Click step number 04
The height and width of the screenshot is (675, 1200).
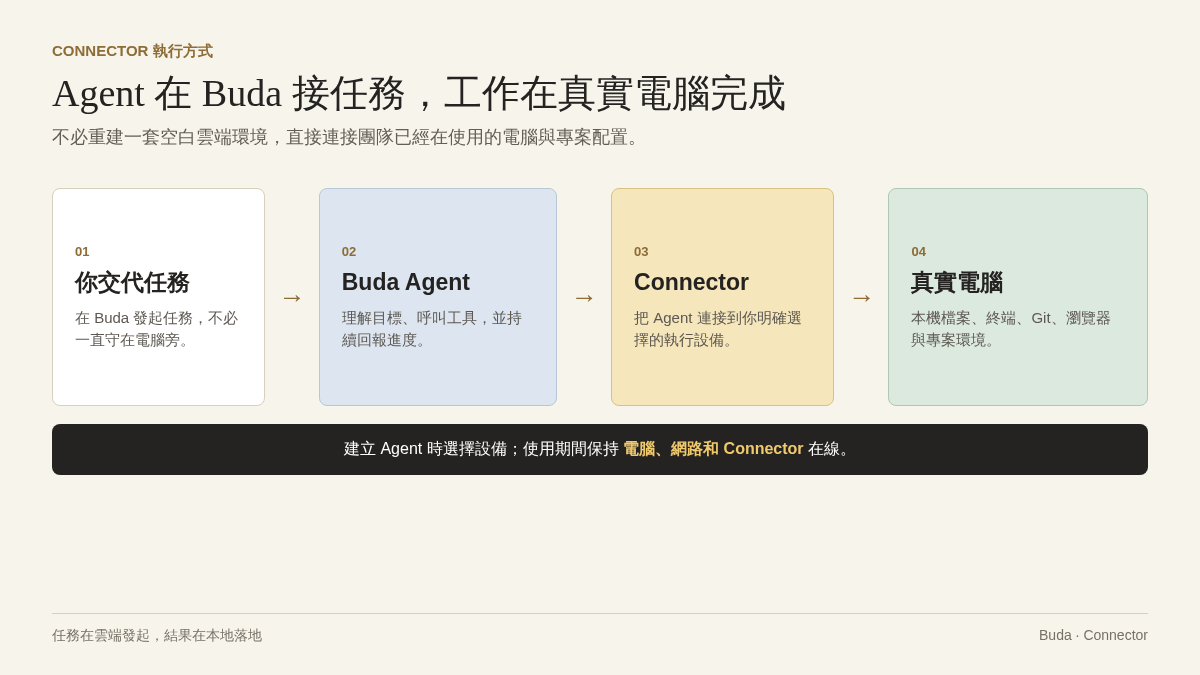[x=918, y=252]
